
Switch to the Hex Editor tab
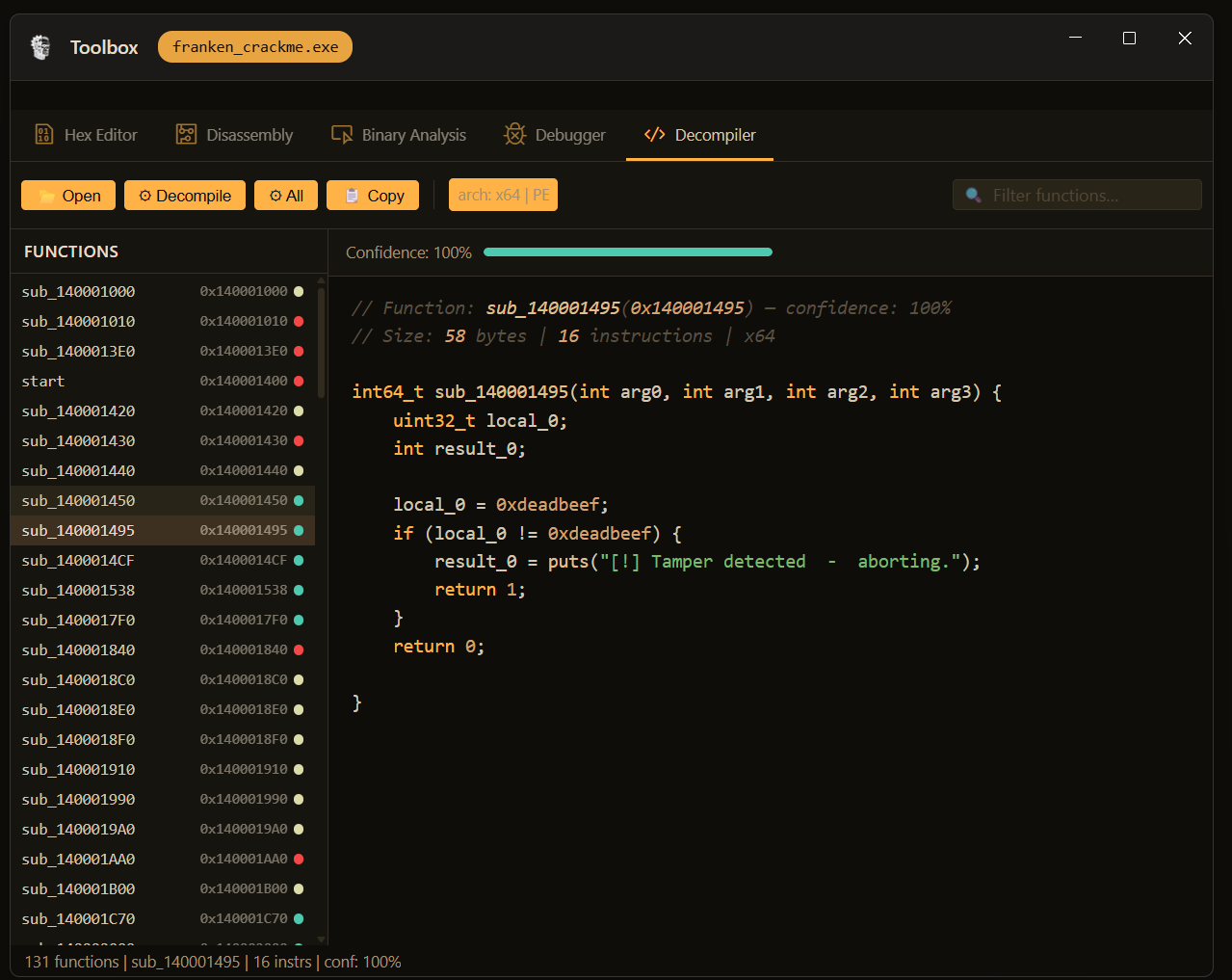click(87, 135)
